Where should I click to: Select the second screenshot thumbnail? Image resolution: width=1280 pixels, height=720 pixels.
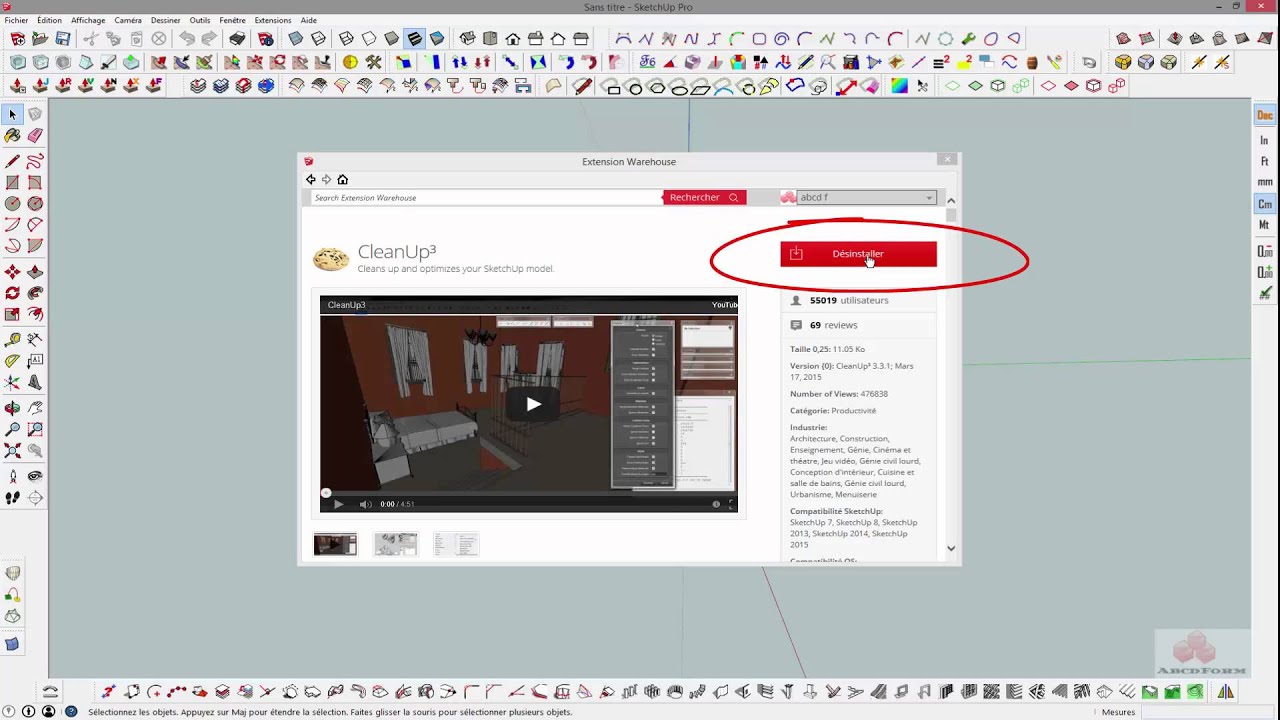pos(395,544)
